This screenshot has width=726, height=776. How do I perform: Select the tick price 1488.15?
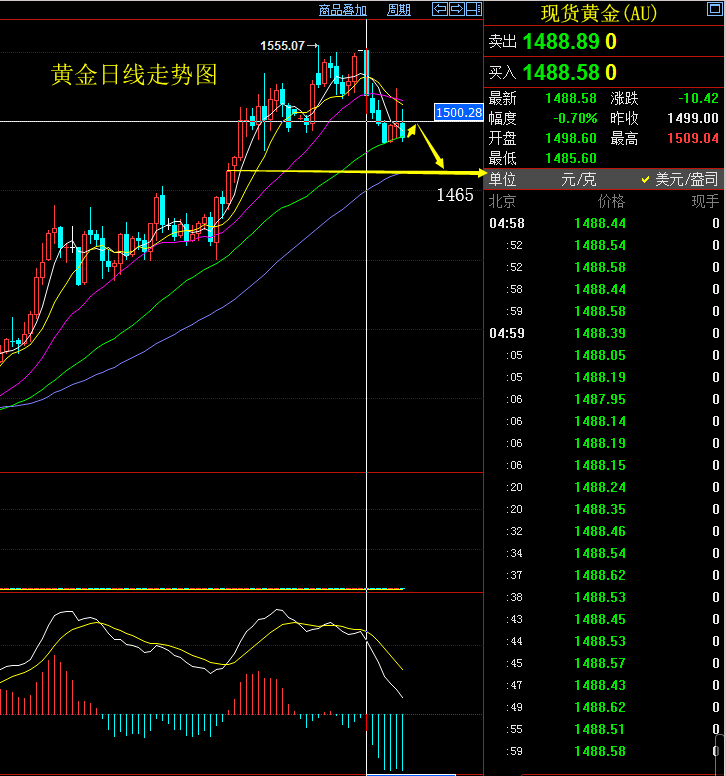pos(600,466)
